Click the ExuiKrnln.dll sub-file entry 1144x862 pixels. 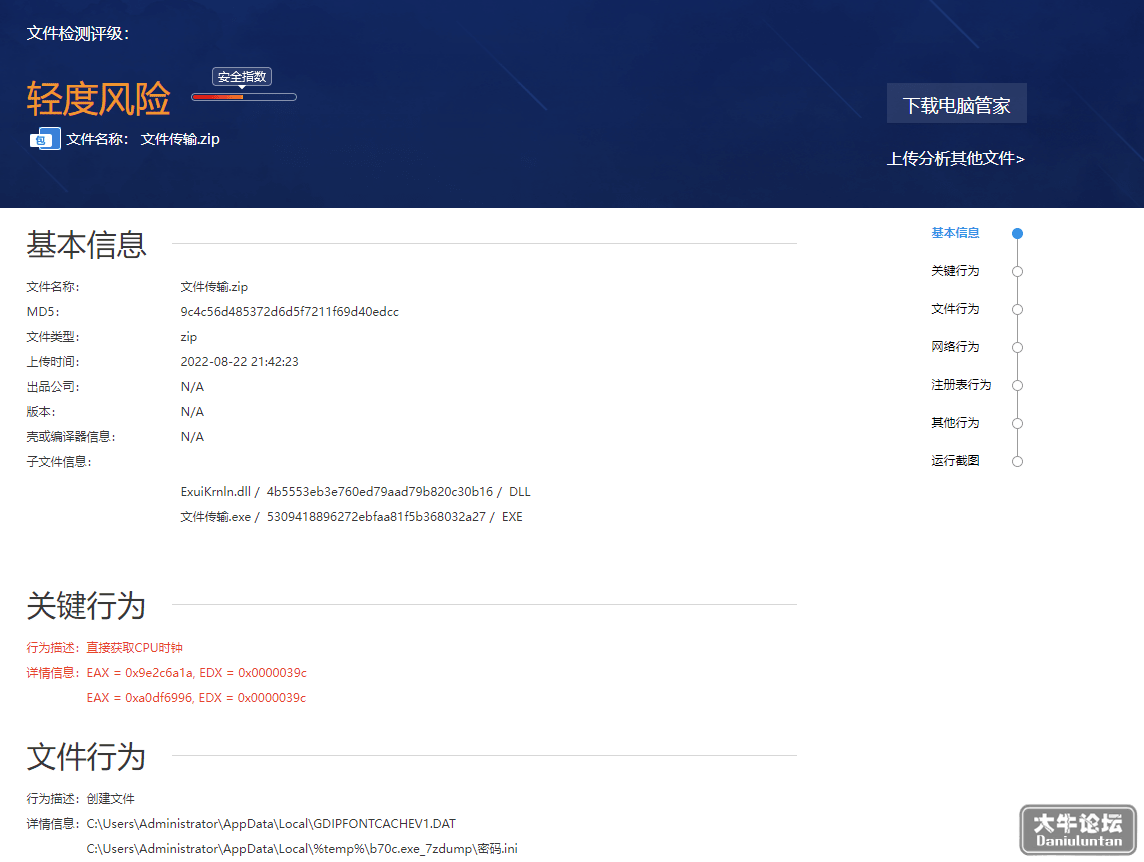(x=355, y=492)
